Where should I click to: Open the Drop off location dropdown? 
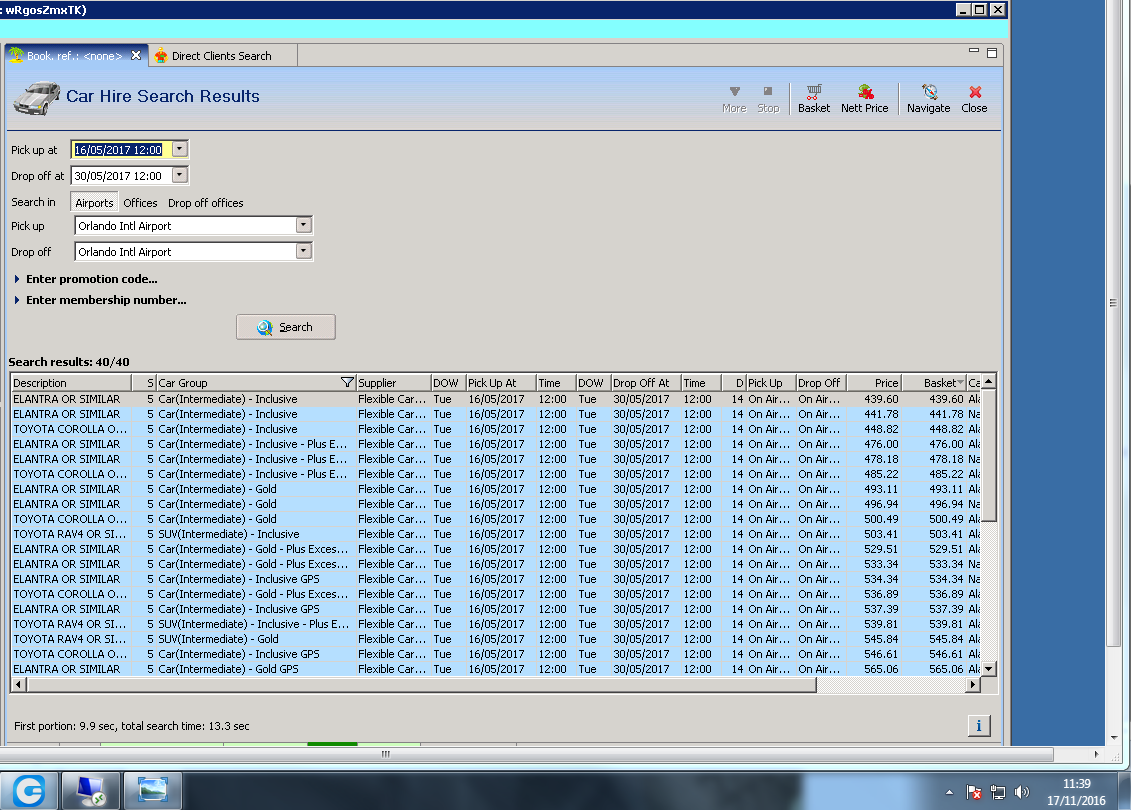coord(304,252)
